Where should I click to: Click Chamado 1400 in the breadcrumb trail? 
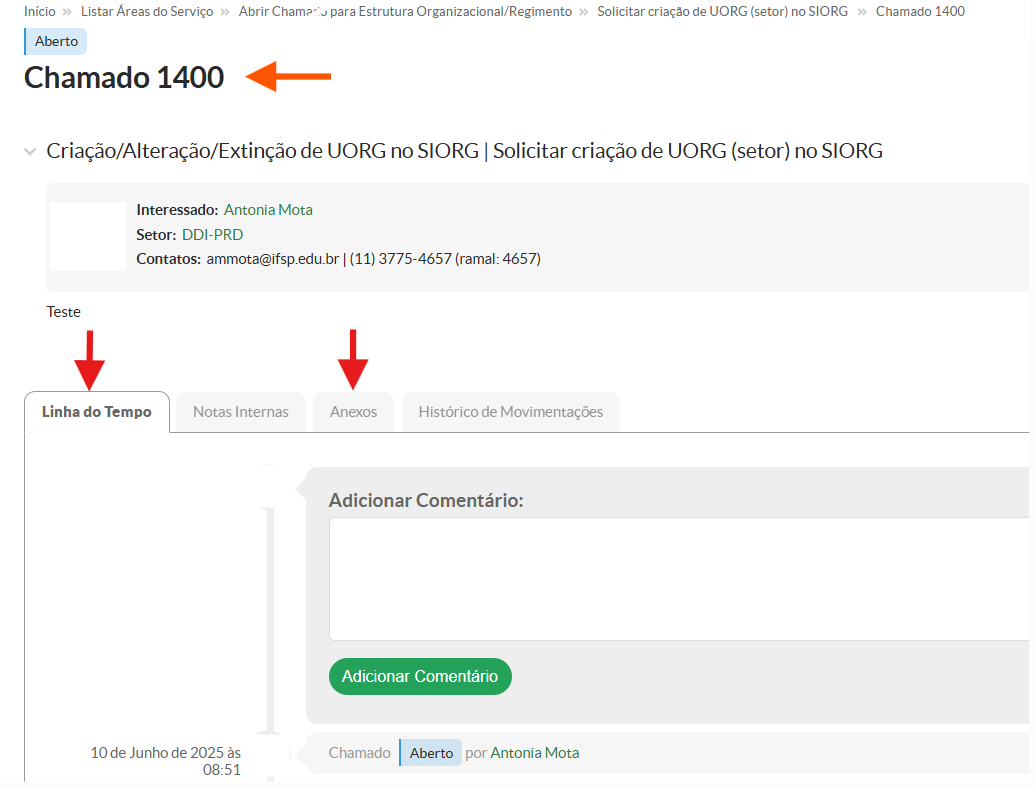click(920, 11)
